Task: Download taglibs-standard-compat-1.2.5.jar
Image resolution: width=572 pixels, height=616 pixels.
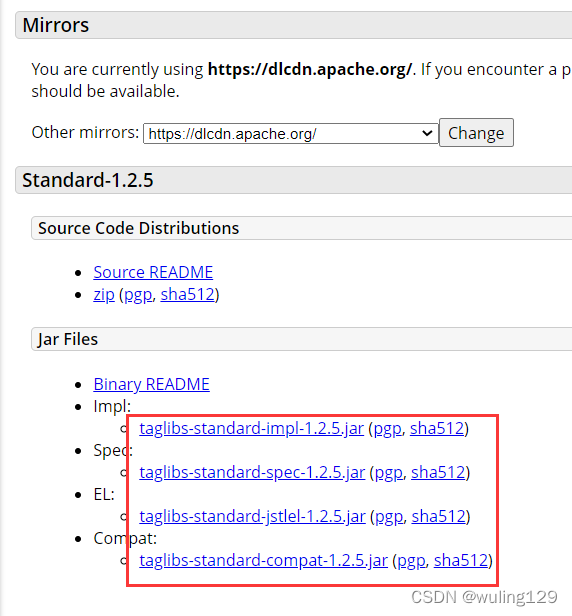Action: [x=264, y=560]
